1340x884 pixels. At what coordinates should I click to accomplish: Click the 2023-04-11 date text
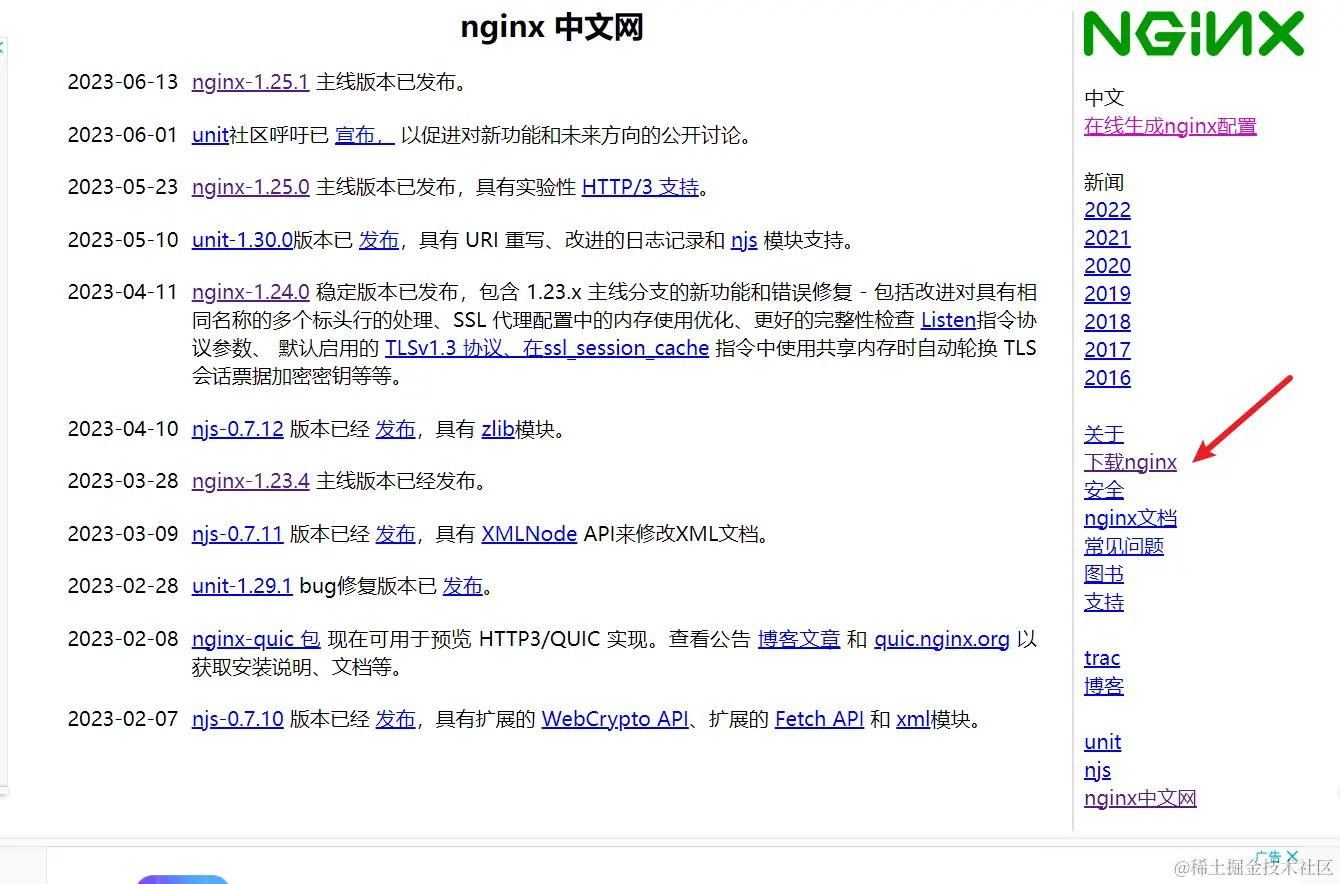(x=123, y=292)
